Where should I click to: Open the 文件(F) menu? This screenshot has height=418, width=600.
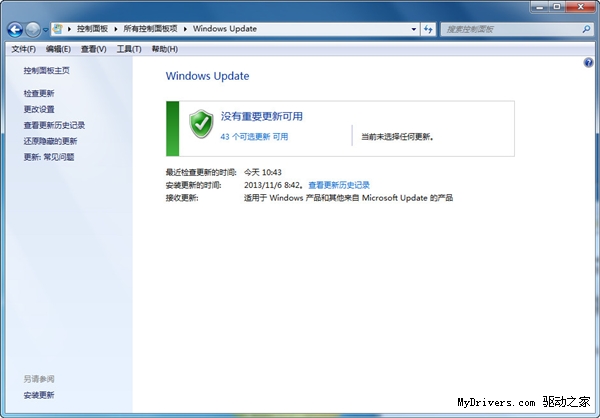[23, 49]
